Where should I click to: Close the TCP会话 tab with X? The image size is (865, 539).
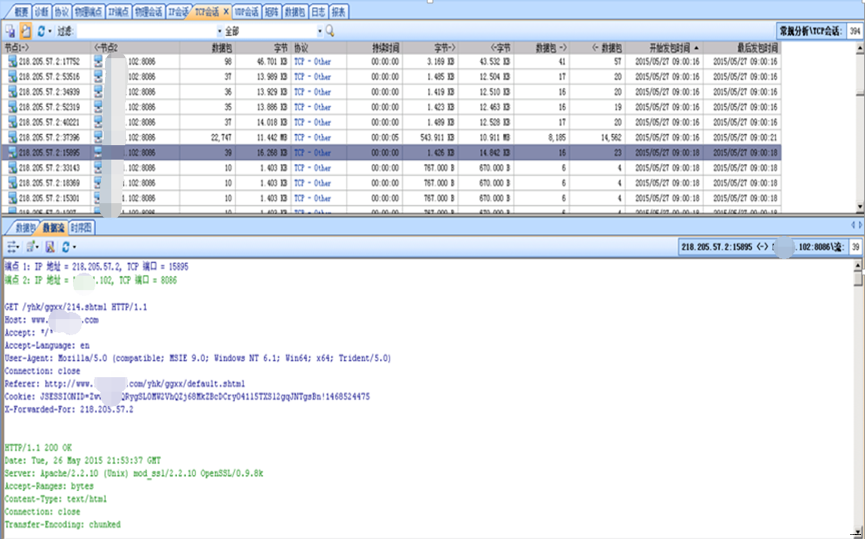226,12
